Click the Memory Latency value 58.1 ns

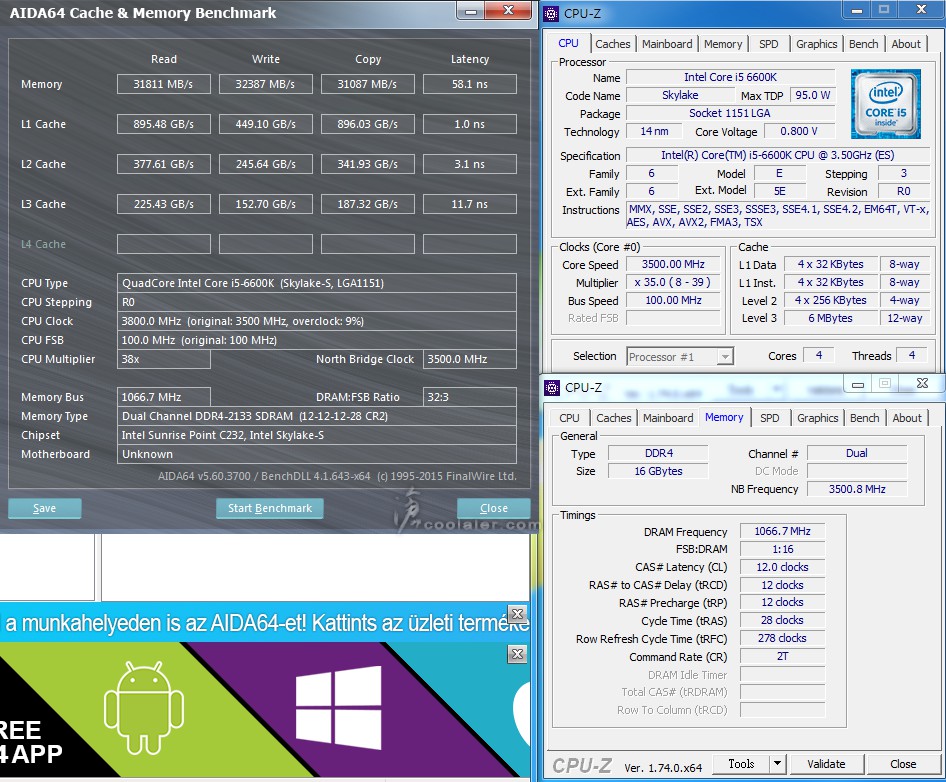pos(469,84)
